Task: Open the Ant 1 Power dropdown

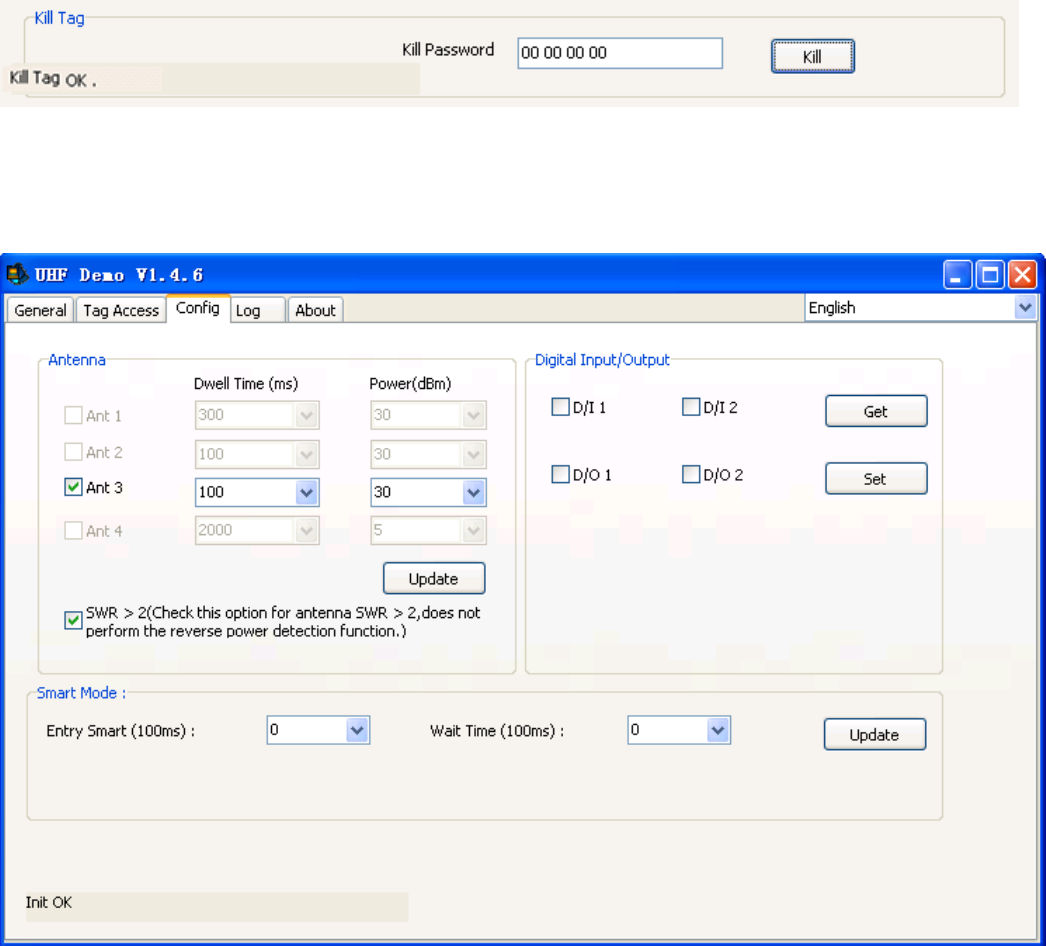Action: [x=474, y=416]
